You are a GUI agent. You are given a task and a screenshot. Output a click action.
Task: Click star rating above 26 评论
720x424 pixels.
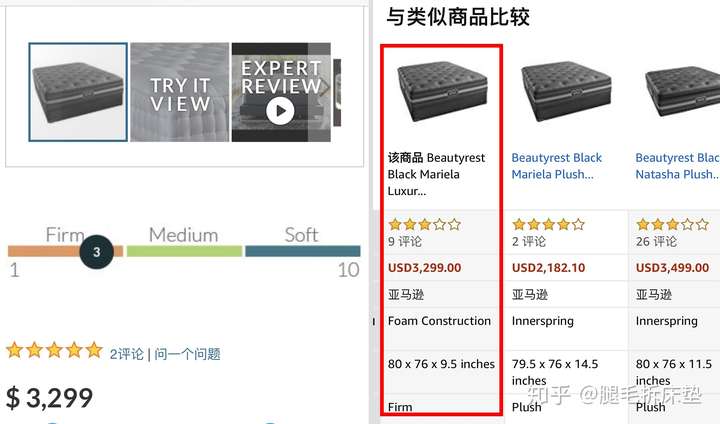click(x=672, y=224)
